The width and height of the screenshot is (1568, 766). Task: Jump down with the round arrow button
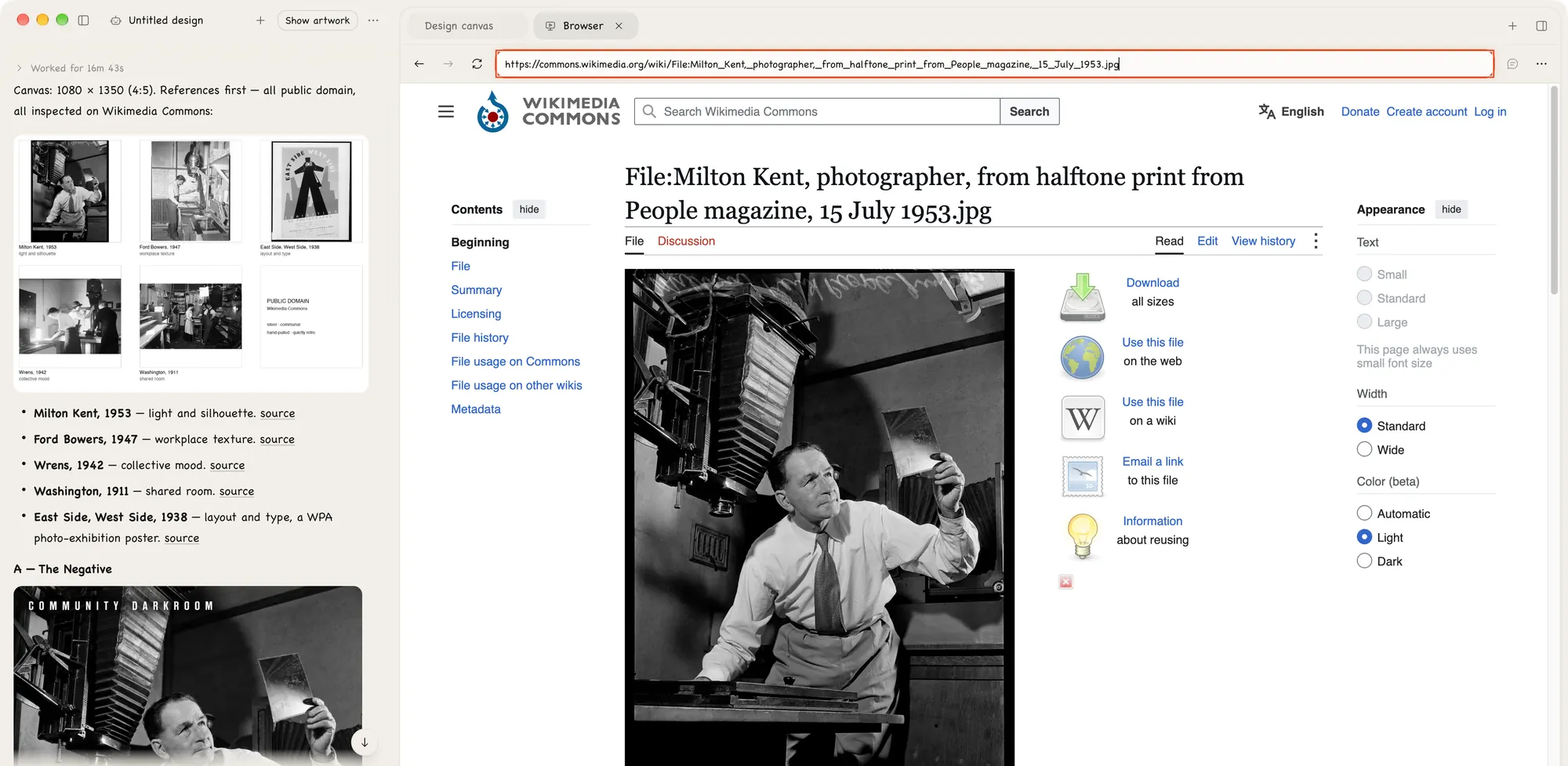(x=365, y=742)
